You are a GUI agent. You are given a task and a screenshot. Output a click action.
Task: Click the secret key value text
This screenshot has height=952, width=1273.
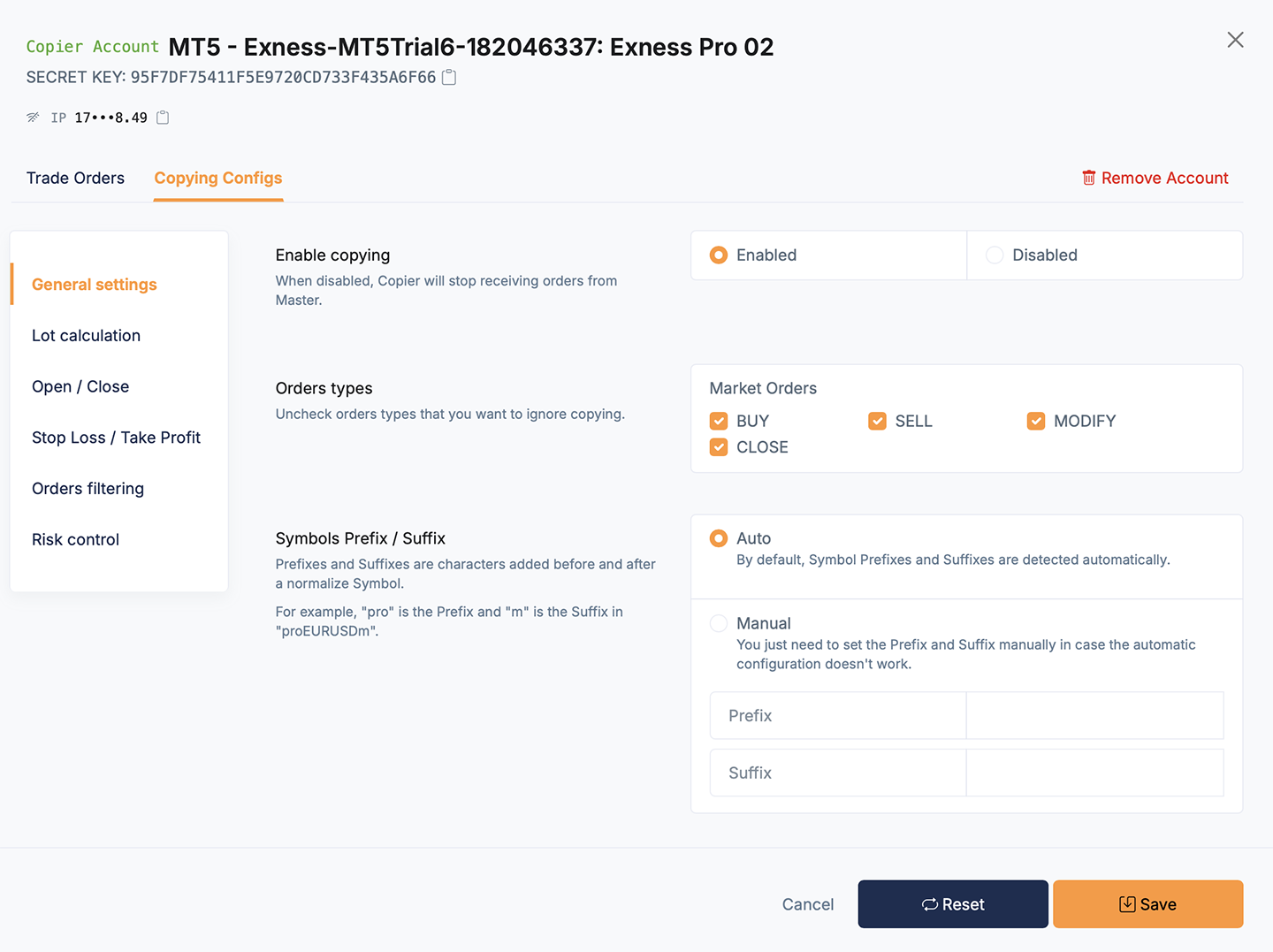pyautogui.click(x=283, y=77)
